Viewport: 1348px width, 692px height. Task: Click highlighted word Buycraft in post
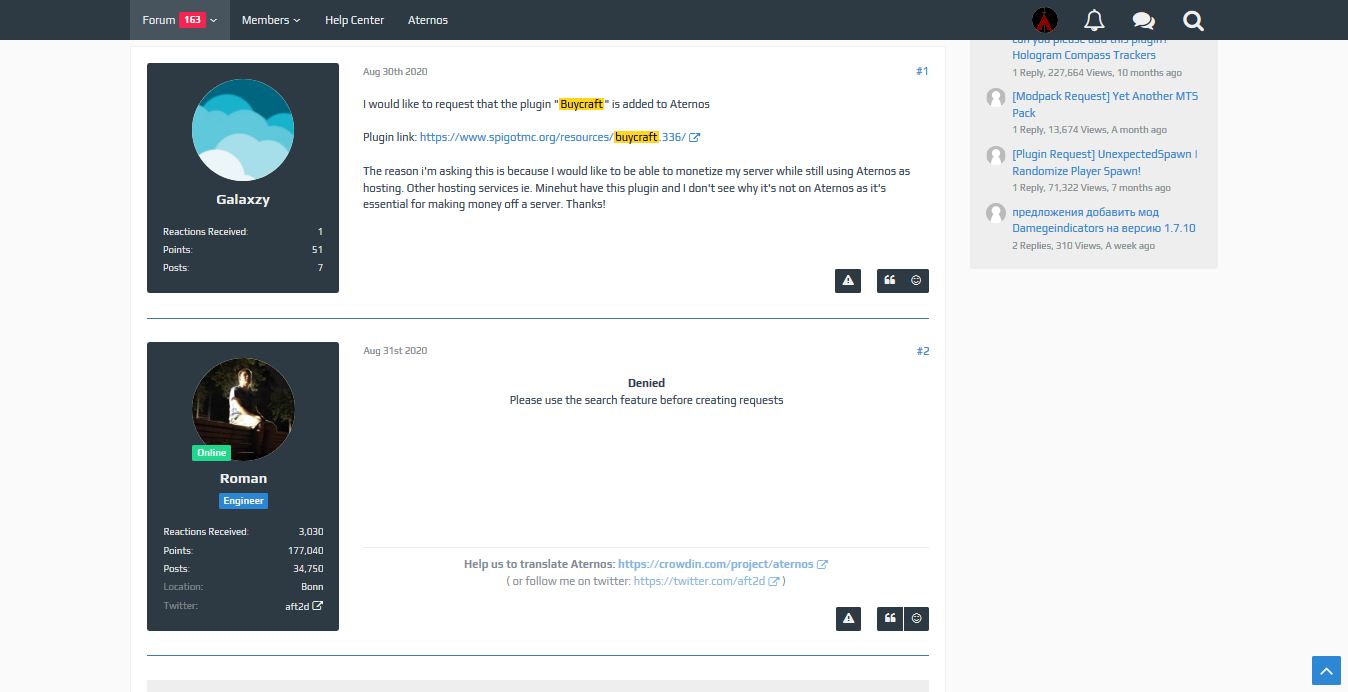pyautogui.click(x=582, y=104)
